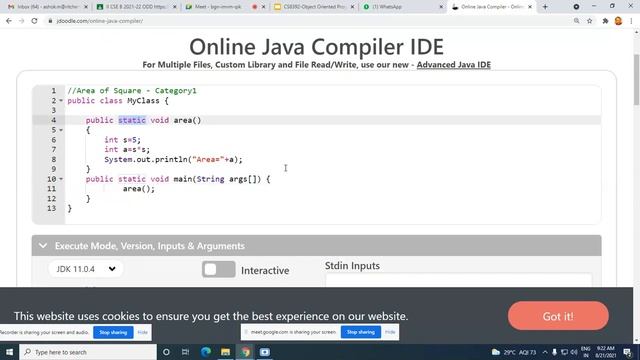The width and height of the screenshot is (640, 360).
Task: Go back with the browser back arrow
Action: pyautogui.click(x=9, y=21)
